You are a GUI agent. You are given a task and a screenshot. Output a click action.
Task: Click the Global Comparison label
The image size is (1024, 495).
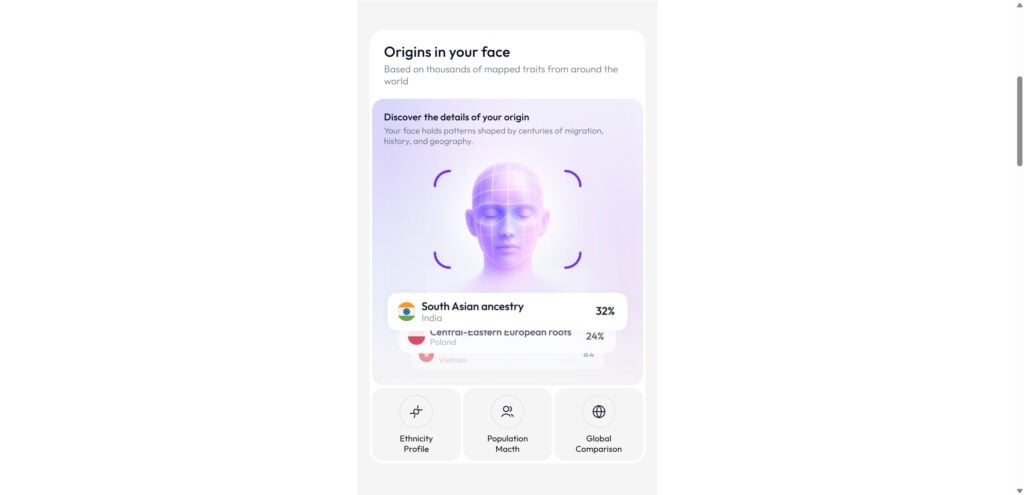599,444
